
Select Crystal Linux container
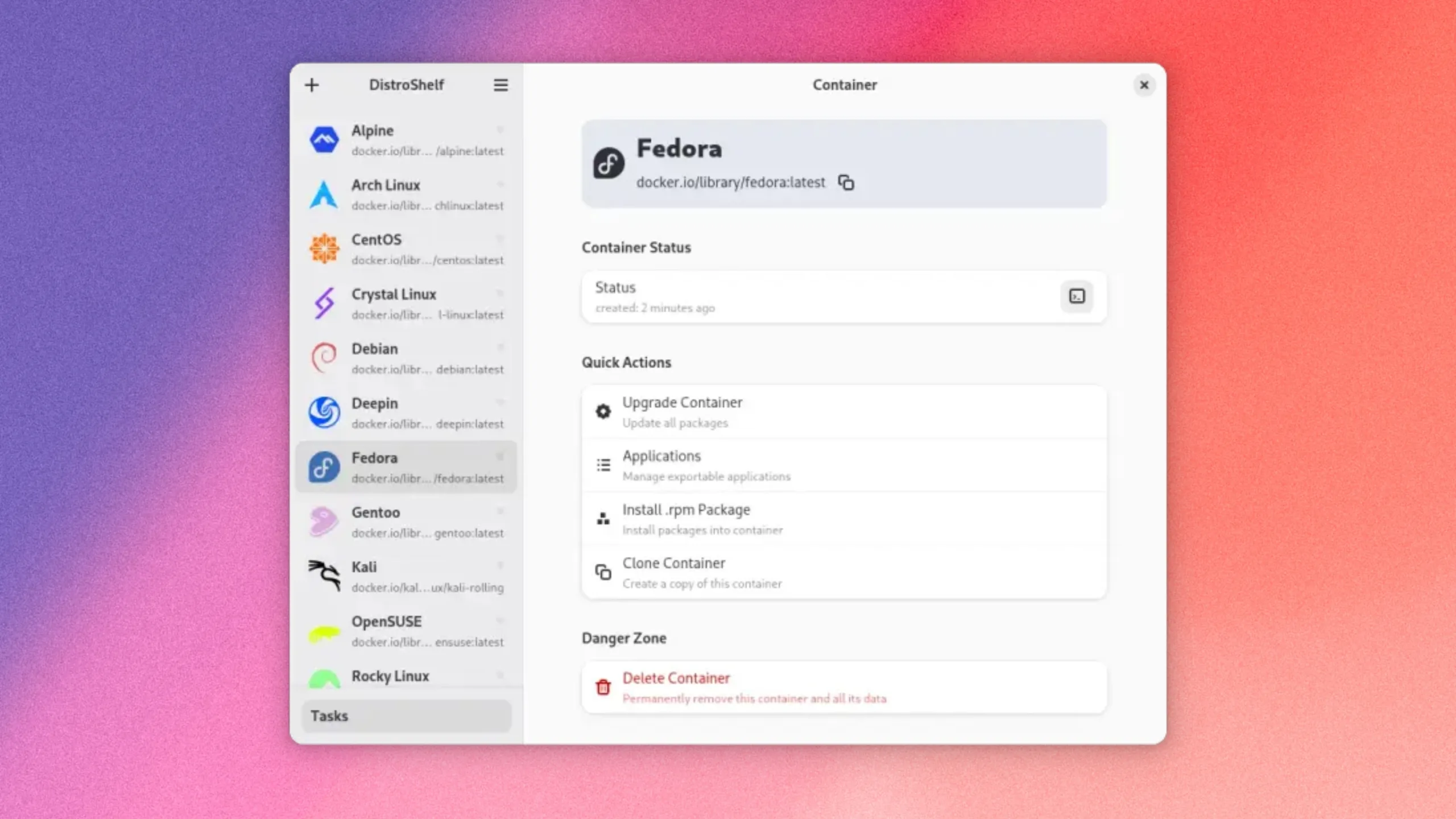(x=406, y=303)
